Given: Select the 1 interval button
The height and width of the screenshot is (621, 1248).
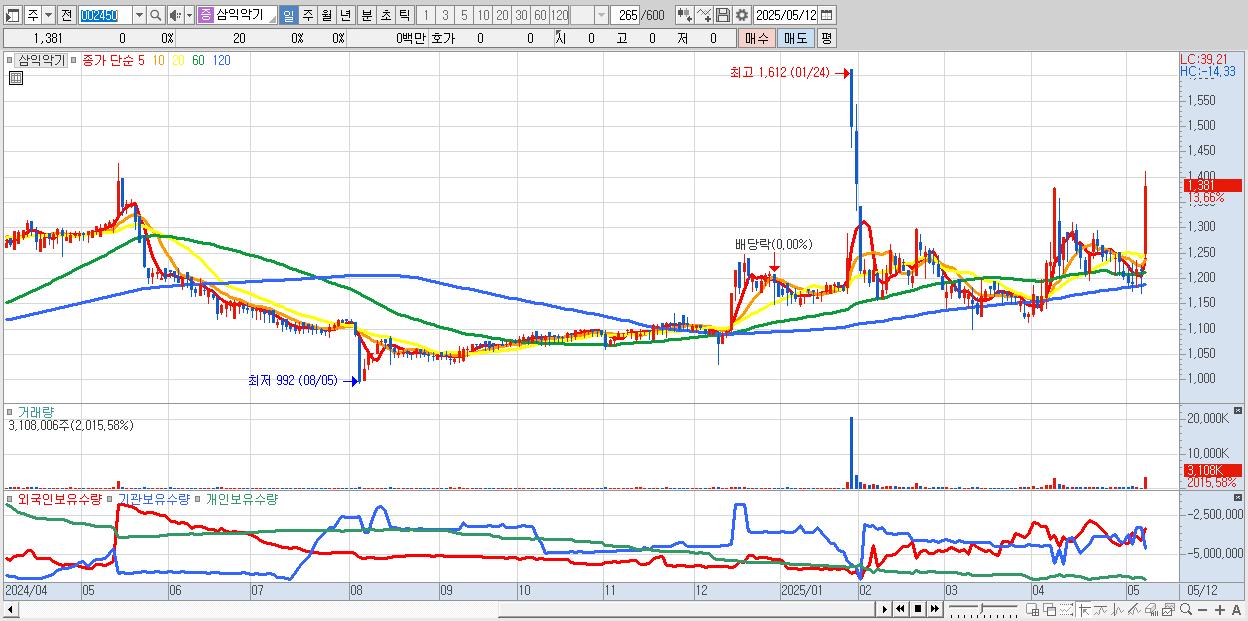Looking at the screenshot, I should click(426, 15).
